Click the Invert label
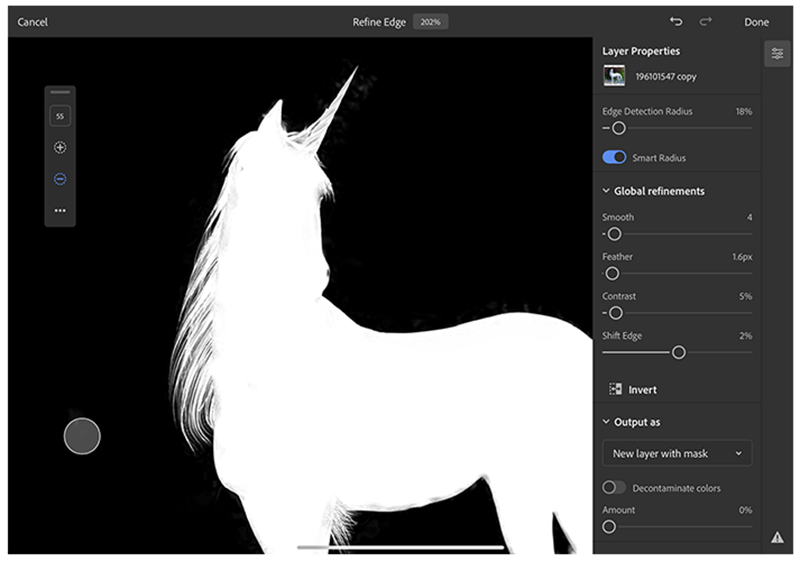This screenshot has height=561, width=800. click(642, 390)
